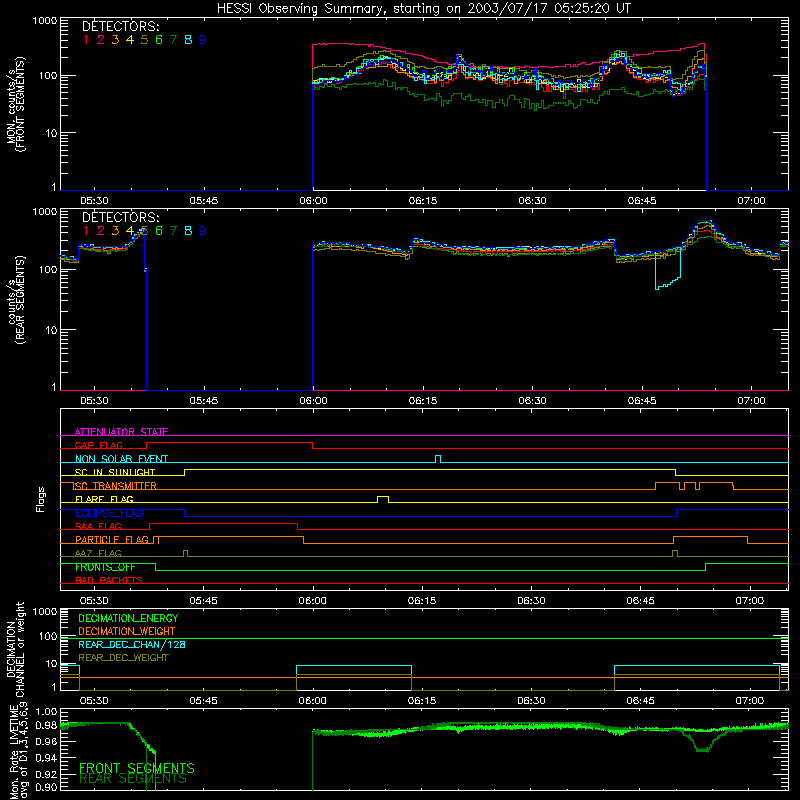
Task: Click the vertical Flags axis title
Action: (x=41, y=499)
